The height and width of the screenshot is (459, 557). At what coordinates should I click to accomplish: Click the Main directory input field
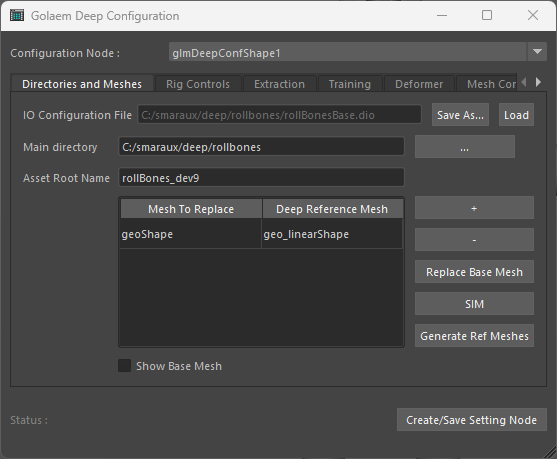click(261, 146)
